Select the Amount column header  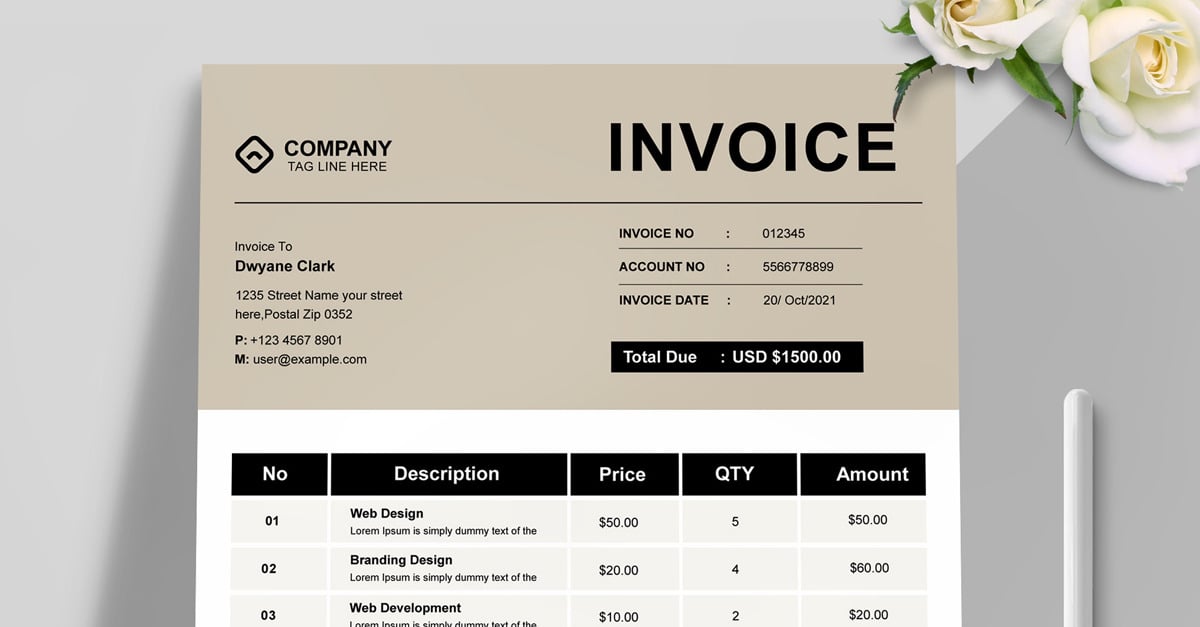click(x=873, y=474)
